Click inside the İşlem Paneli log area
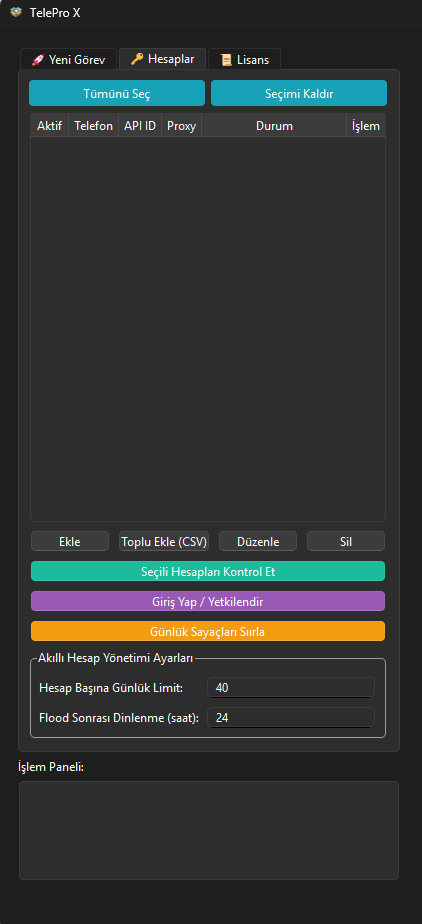Screen dimensions: 422x924 pyautogui.click(x=209, y=830)
